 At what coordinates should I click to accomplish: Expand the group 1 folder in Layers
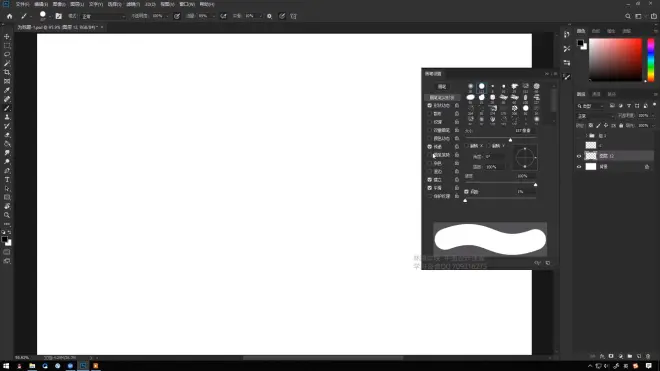(587, 136)
